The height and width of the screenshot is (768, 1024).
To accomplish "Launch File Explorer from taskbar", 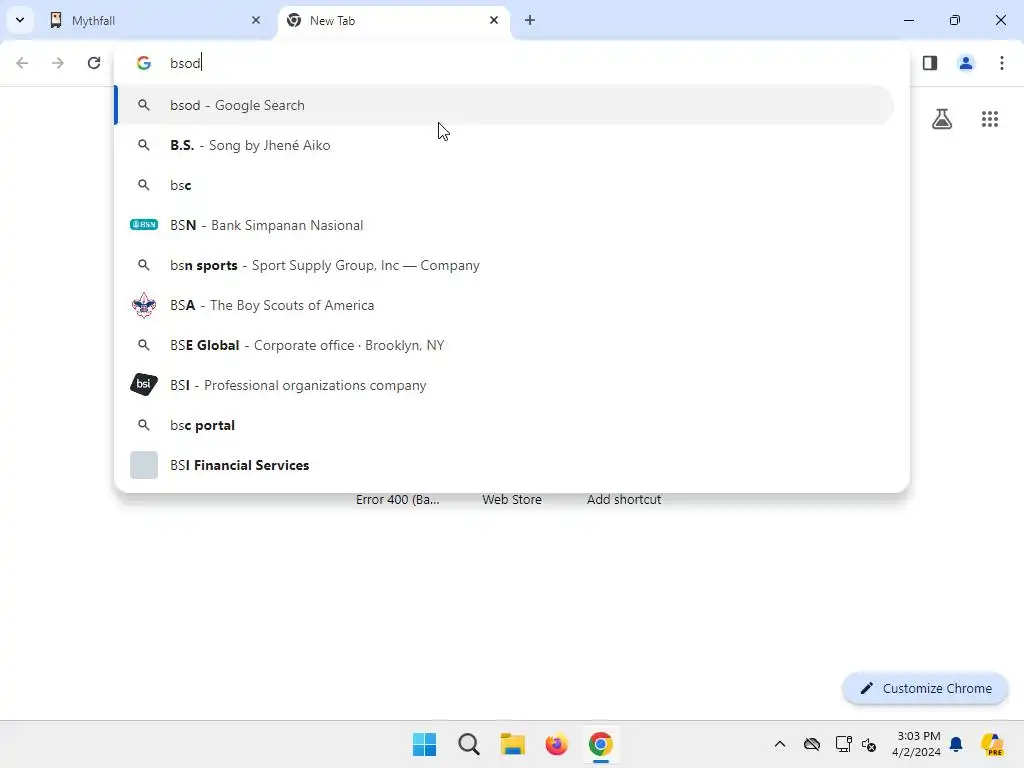I will coord(513,744).
